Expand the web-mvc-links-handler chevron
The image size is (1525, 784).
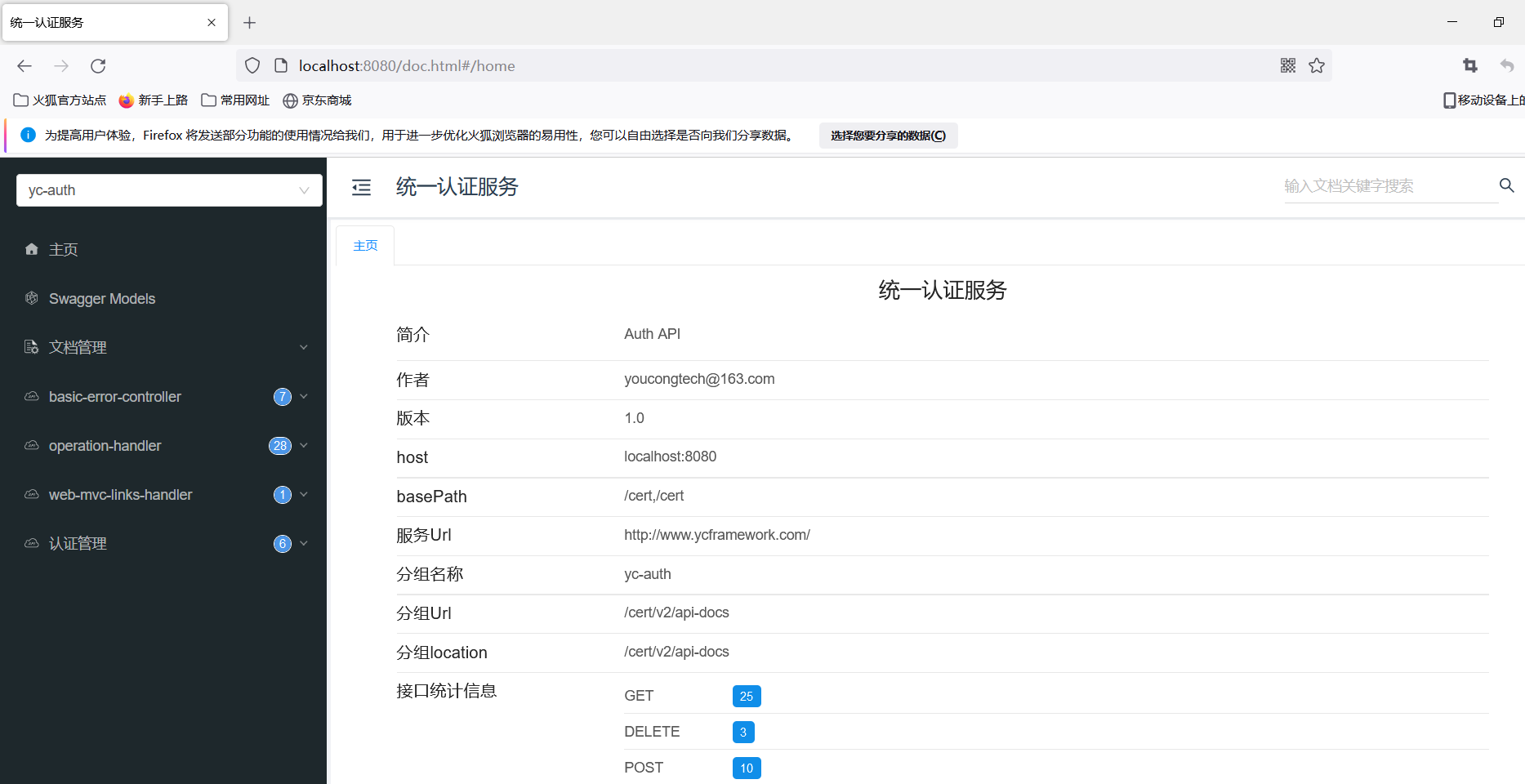(x=303, y=494)
